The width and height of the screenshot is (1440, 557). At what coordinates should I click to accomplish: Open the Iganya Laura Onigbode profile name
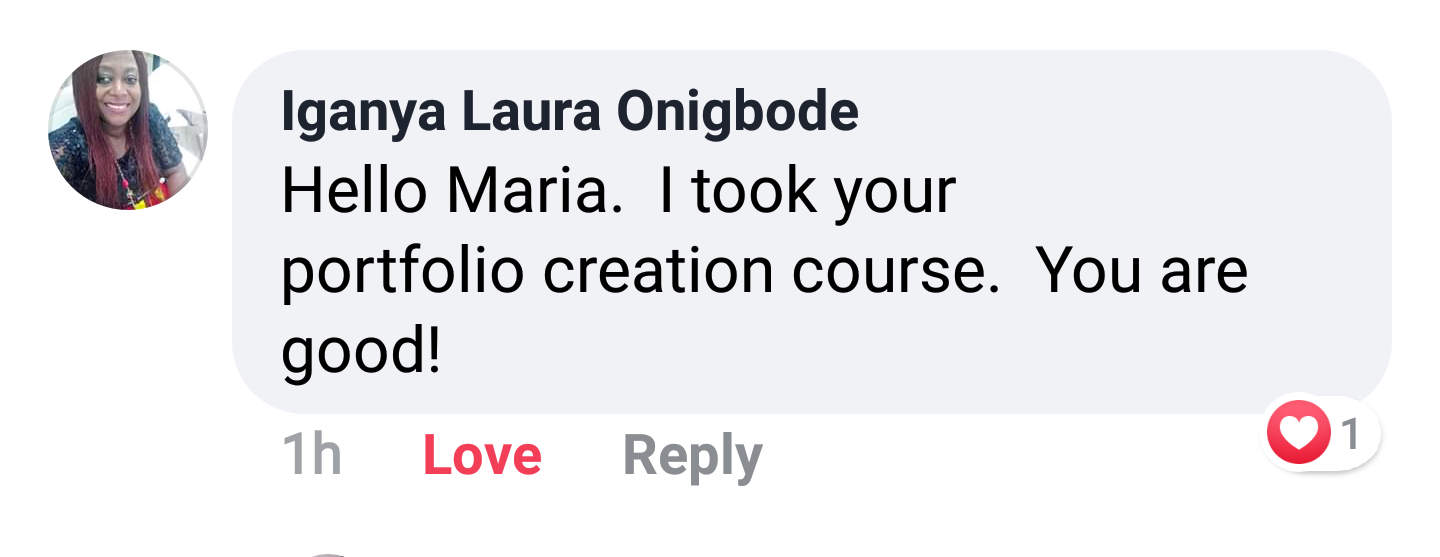(x=569, y=112)
